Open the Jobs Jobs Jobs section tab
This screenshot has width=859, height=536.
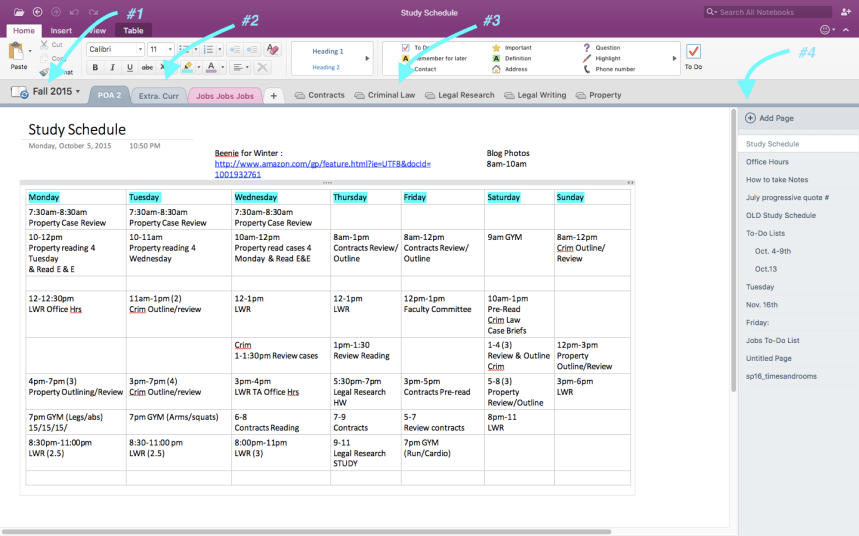pos(225,96)
